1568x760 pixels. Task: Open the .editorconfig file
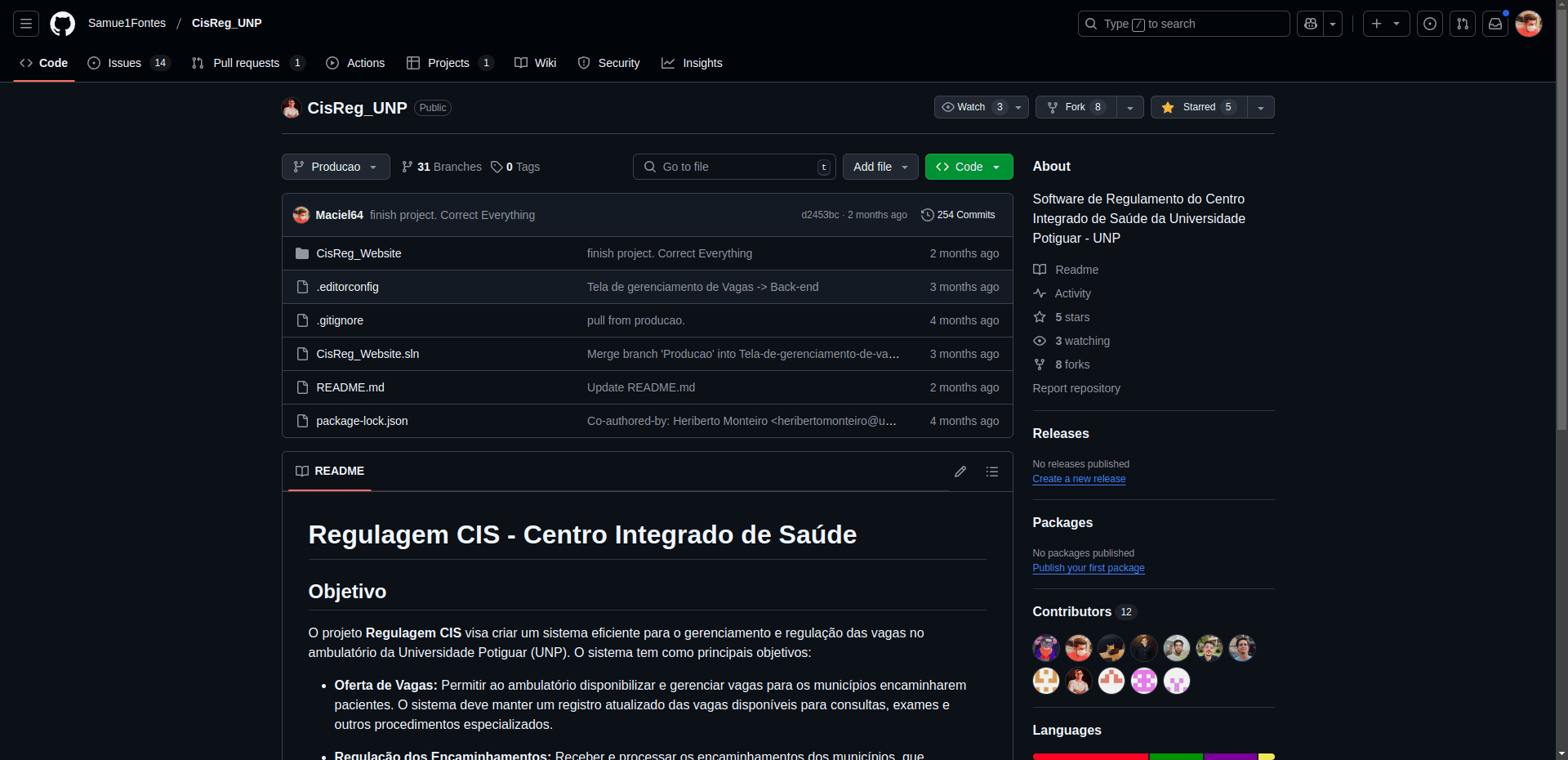tap(348, 287)
